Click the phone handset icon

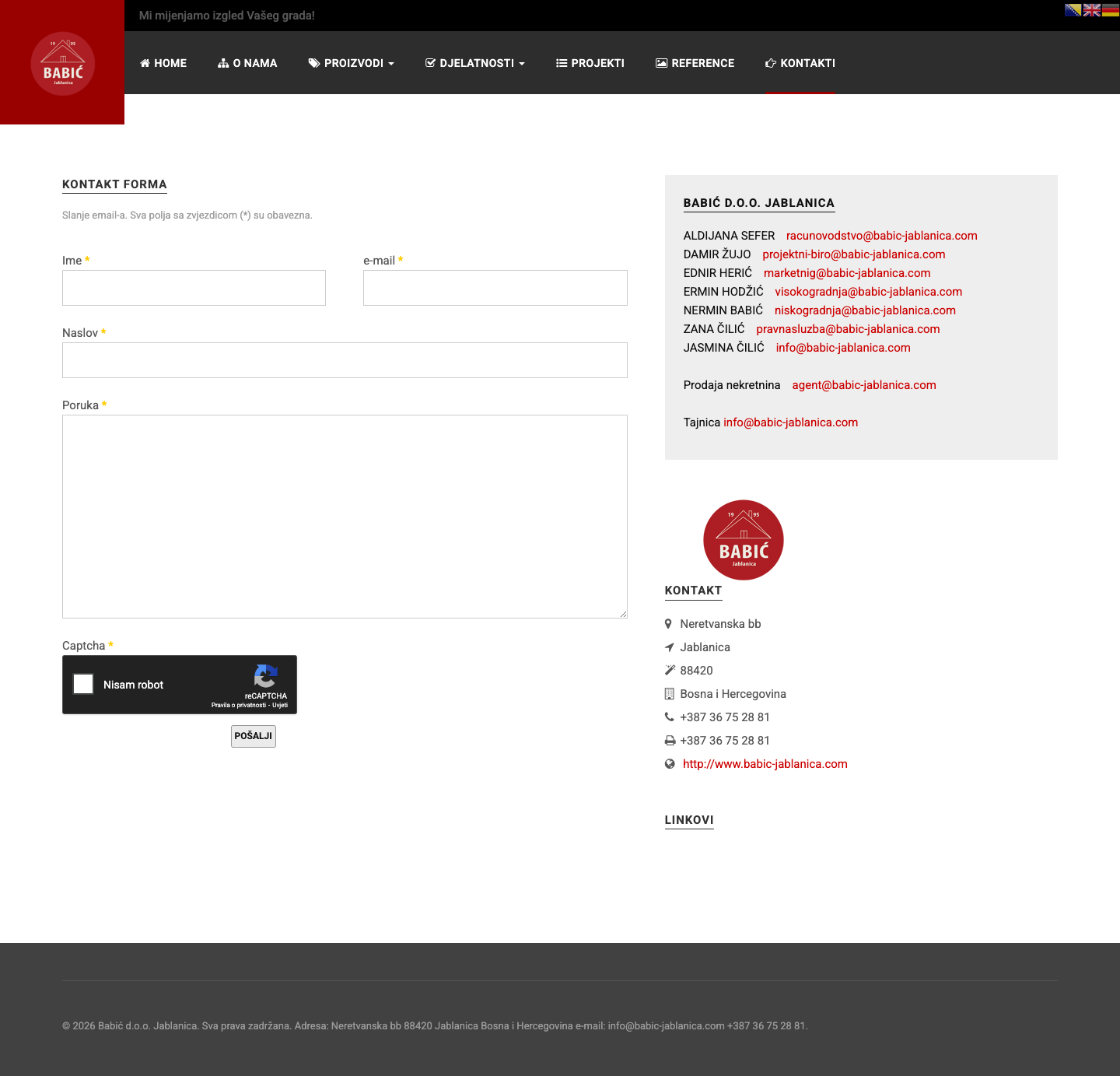click(x=669, y=717)
